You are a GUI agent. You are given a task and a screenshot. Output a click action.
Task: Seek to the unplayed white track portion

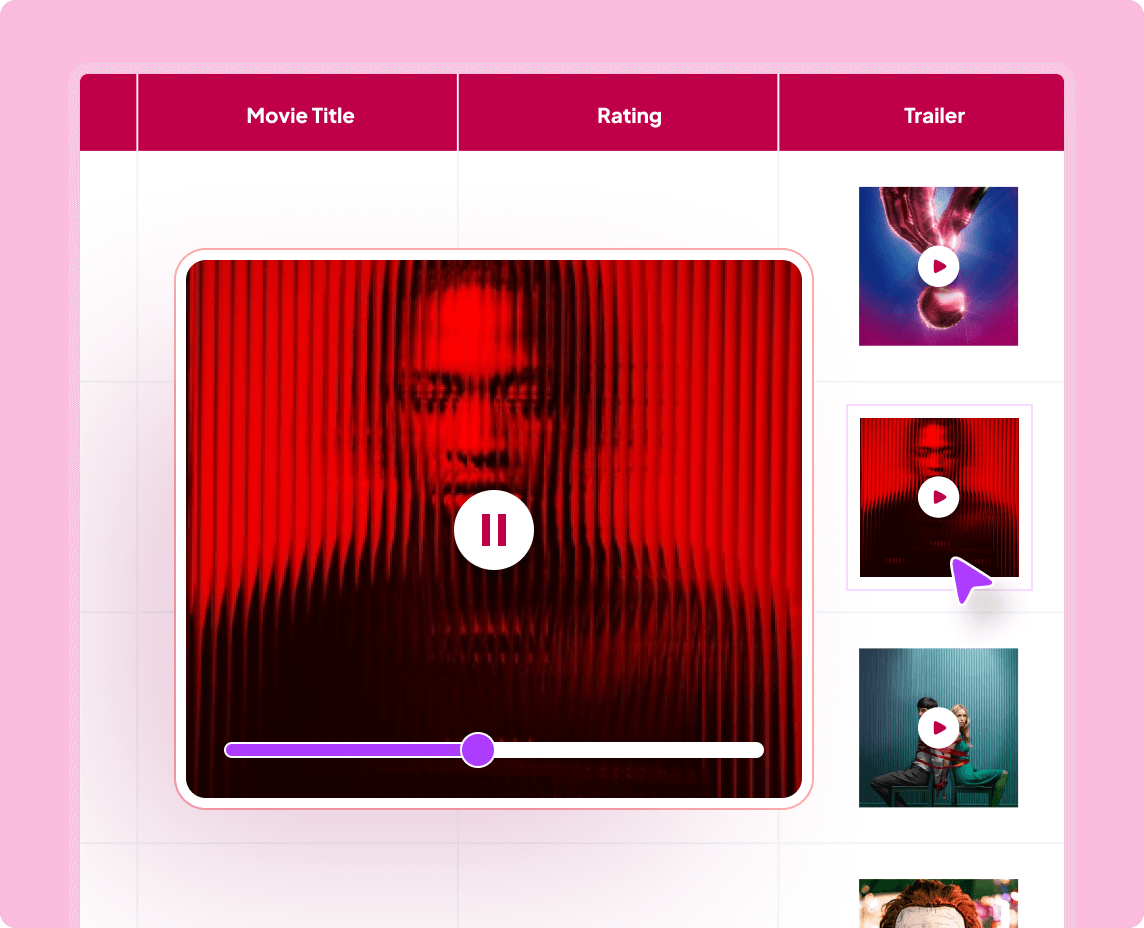pyautogui.click(x=629, y=750)
